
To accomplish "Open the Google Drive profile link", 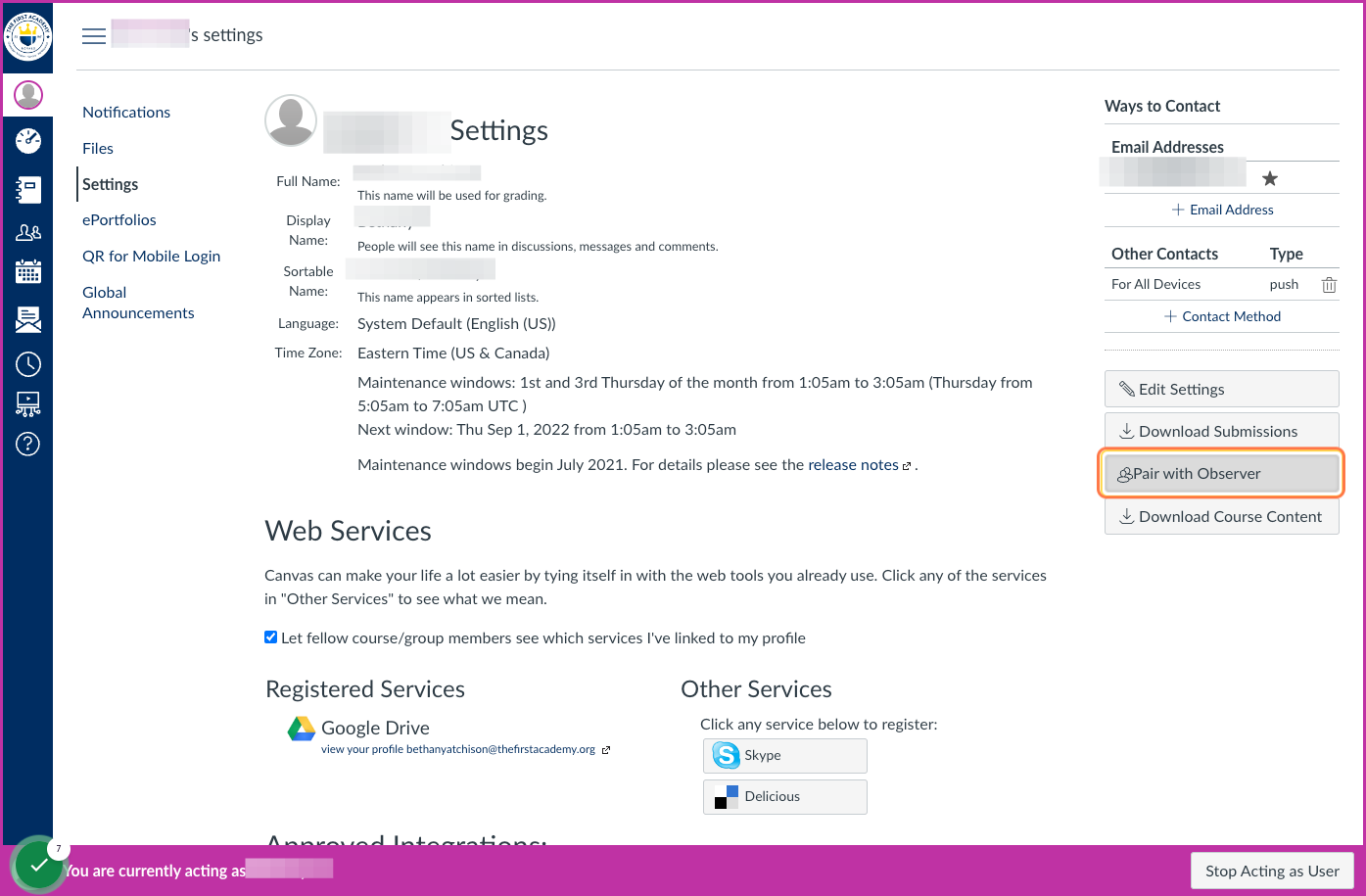I will point(466,750).
